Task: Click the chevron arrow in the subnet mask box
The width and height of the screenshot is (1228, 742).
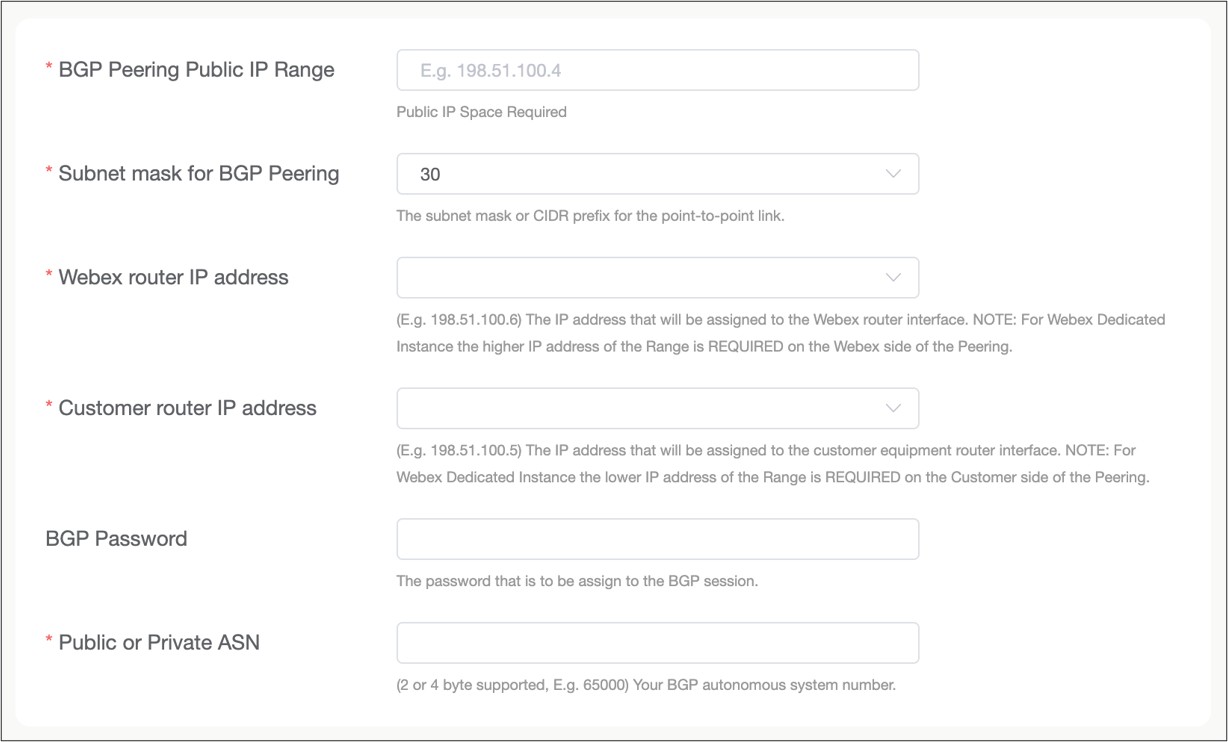Action: click(893, 174)
